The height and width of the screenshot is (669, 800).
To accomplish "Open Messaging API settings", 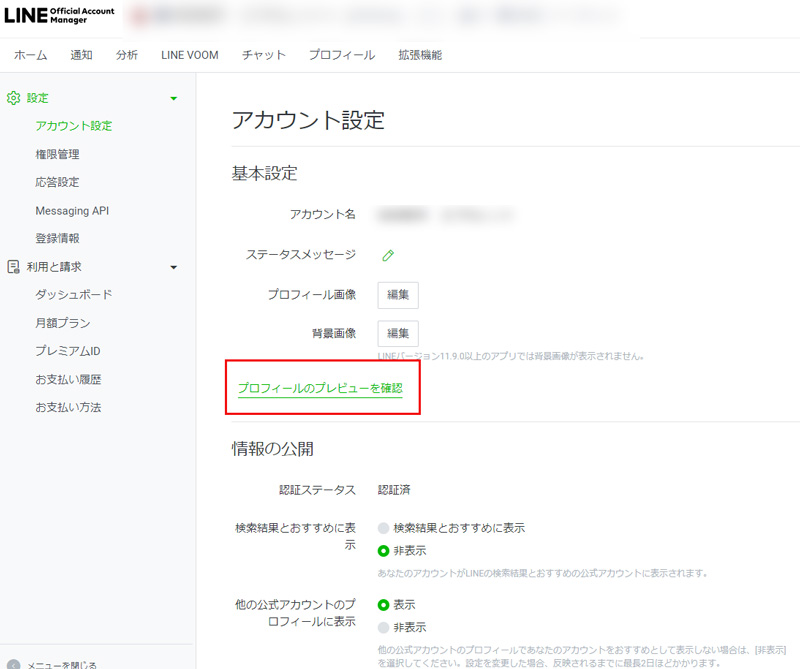I will tap(72, 211).
